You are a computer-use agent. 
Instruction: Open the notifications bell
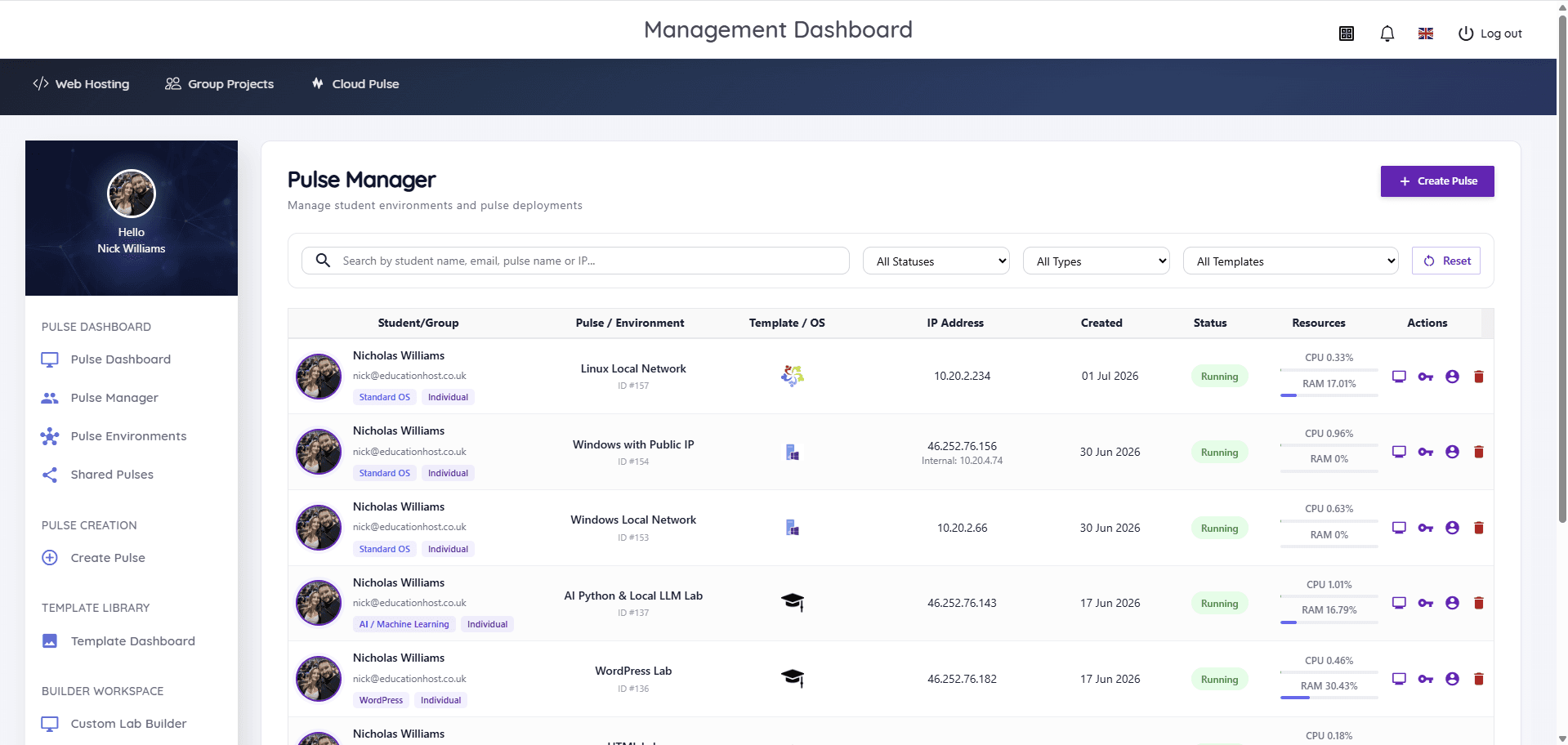click(x=1387, y=33)
